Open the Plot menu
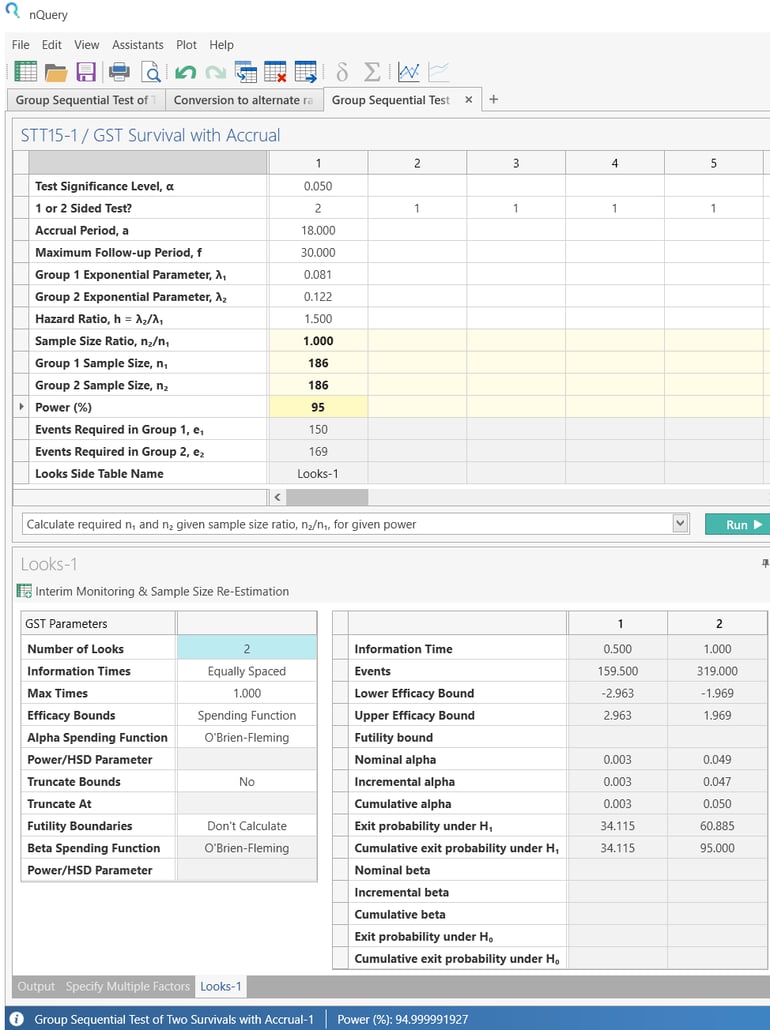The image size is (770, 1030). pos(186,45)
